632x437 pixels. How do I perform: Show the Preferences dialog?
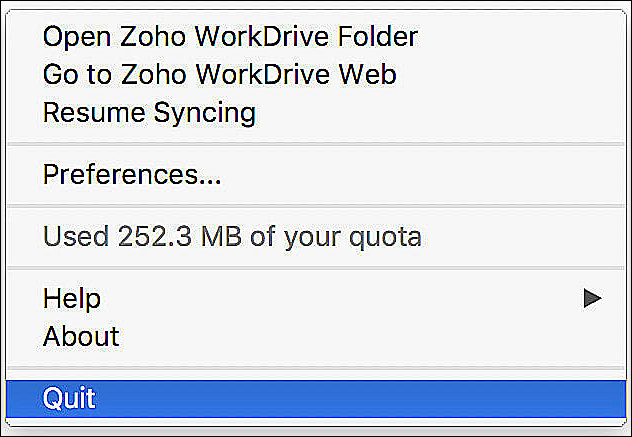point(132,175)
